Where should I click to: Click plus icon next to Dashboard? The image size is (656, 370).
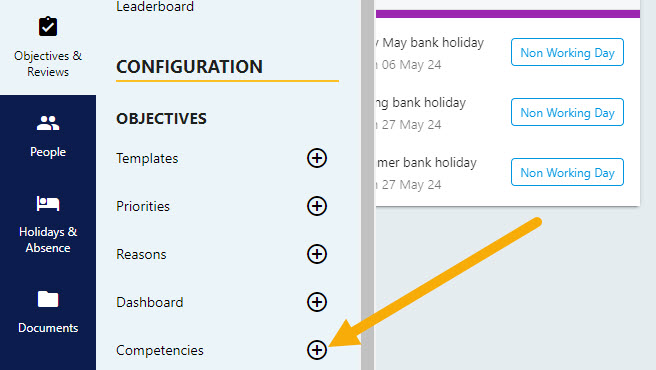click(317, 302)
